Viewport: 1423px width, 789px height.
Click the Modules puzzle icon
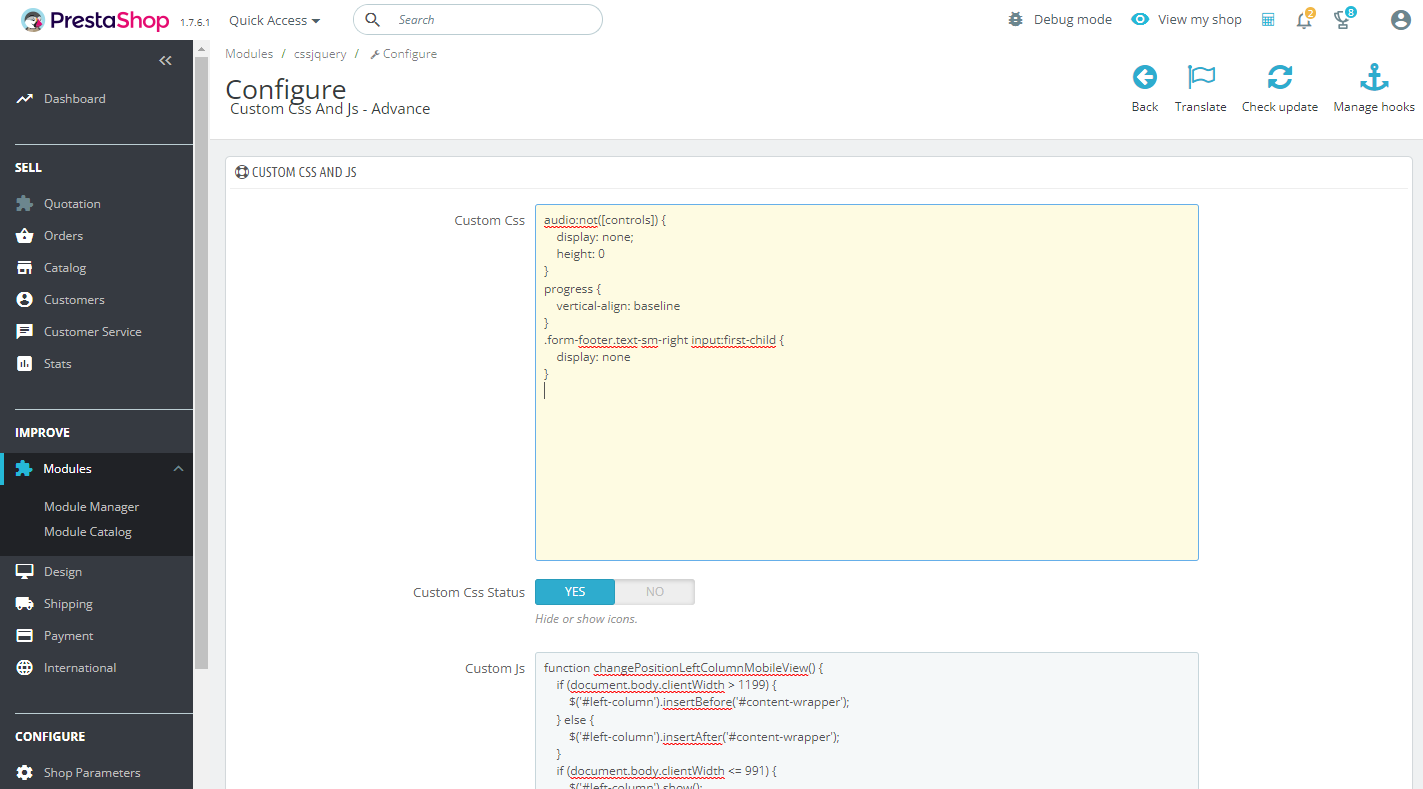coord(24,468)
